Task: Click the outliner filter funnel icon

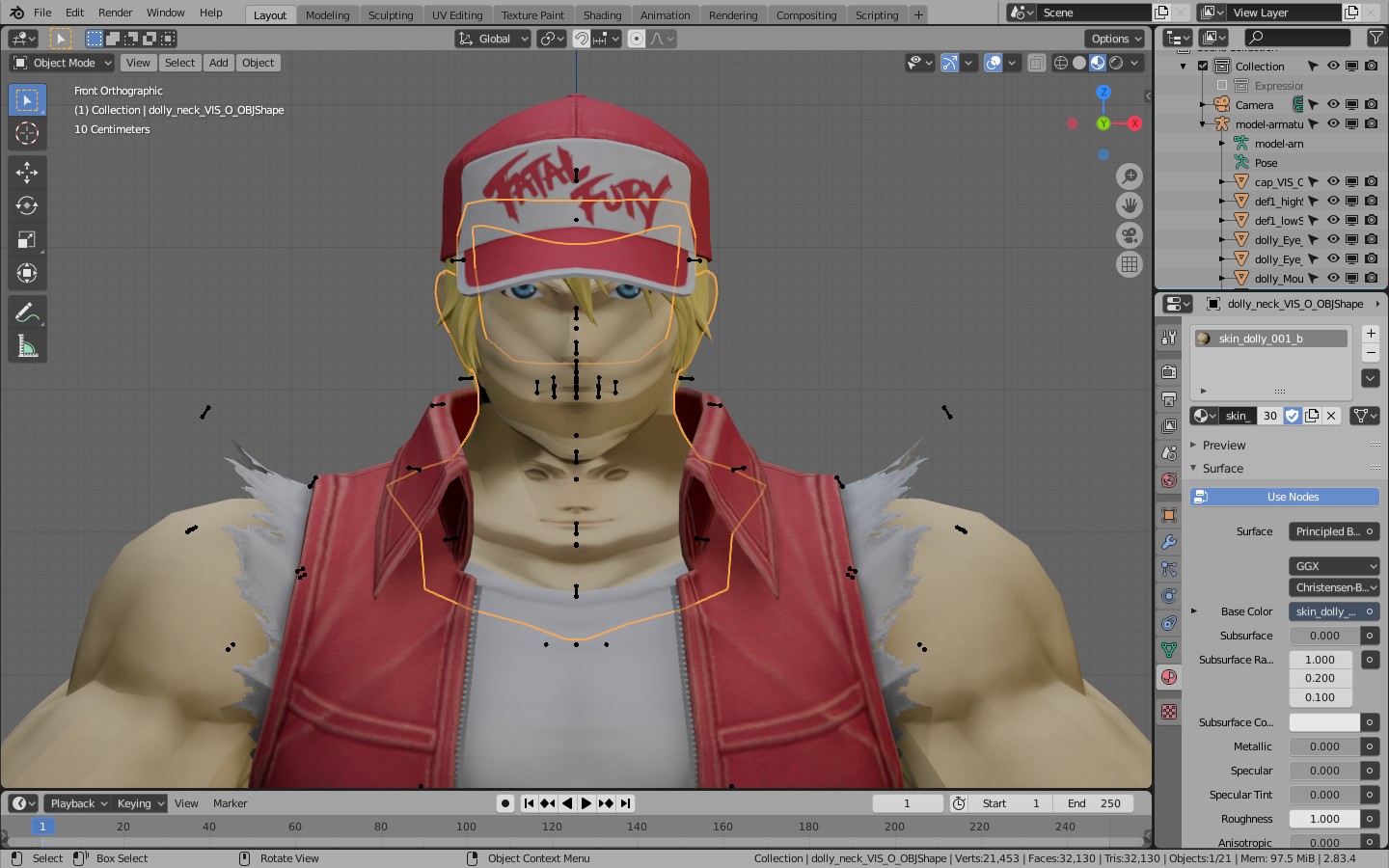Action: point(1376,38)
